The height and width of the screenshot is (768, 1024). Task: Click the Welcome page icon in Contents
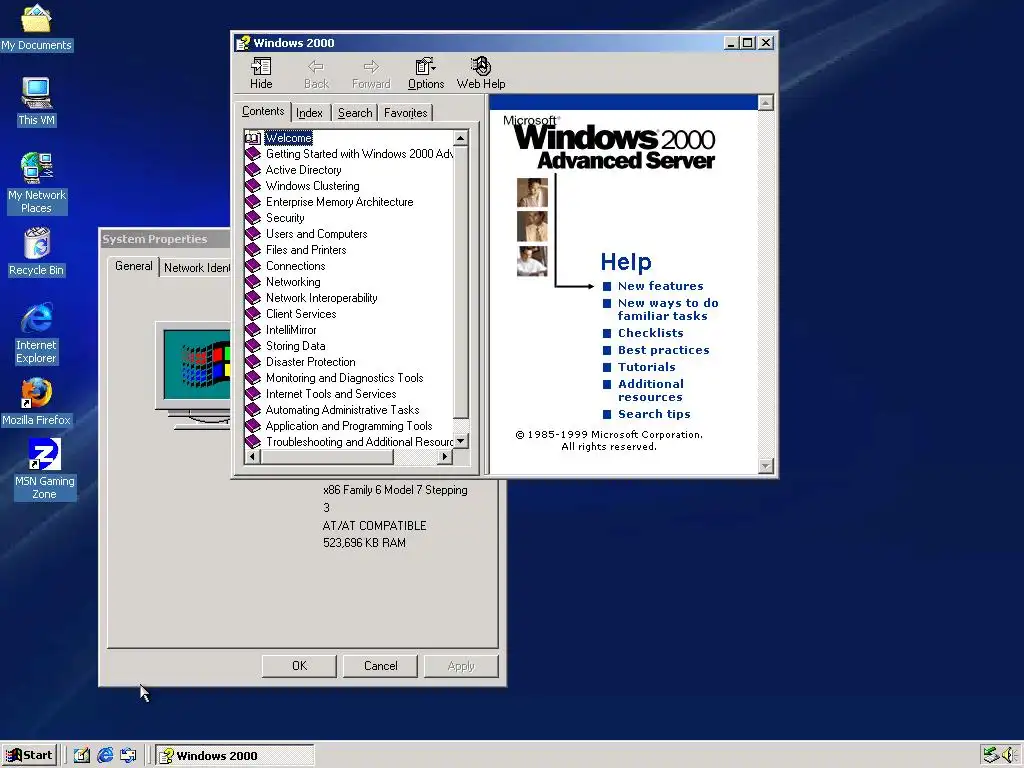coord(253,138)
